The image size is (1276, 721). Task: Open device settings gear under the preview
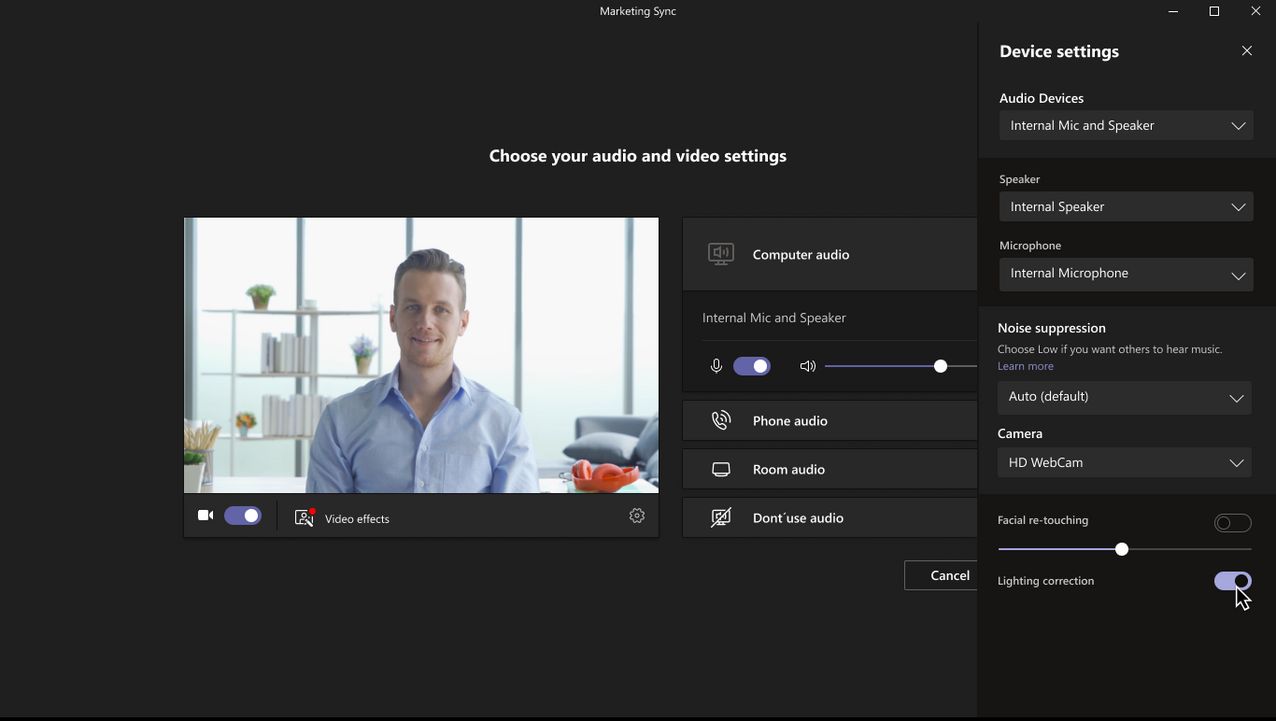click(x=637, y=516)
